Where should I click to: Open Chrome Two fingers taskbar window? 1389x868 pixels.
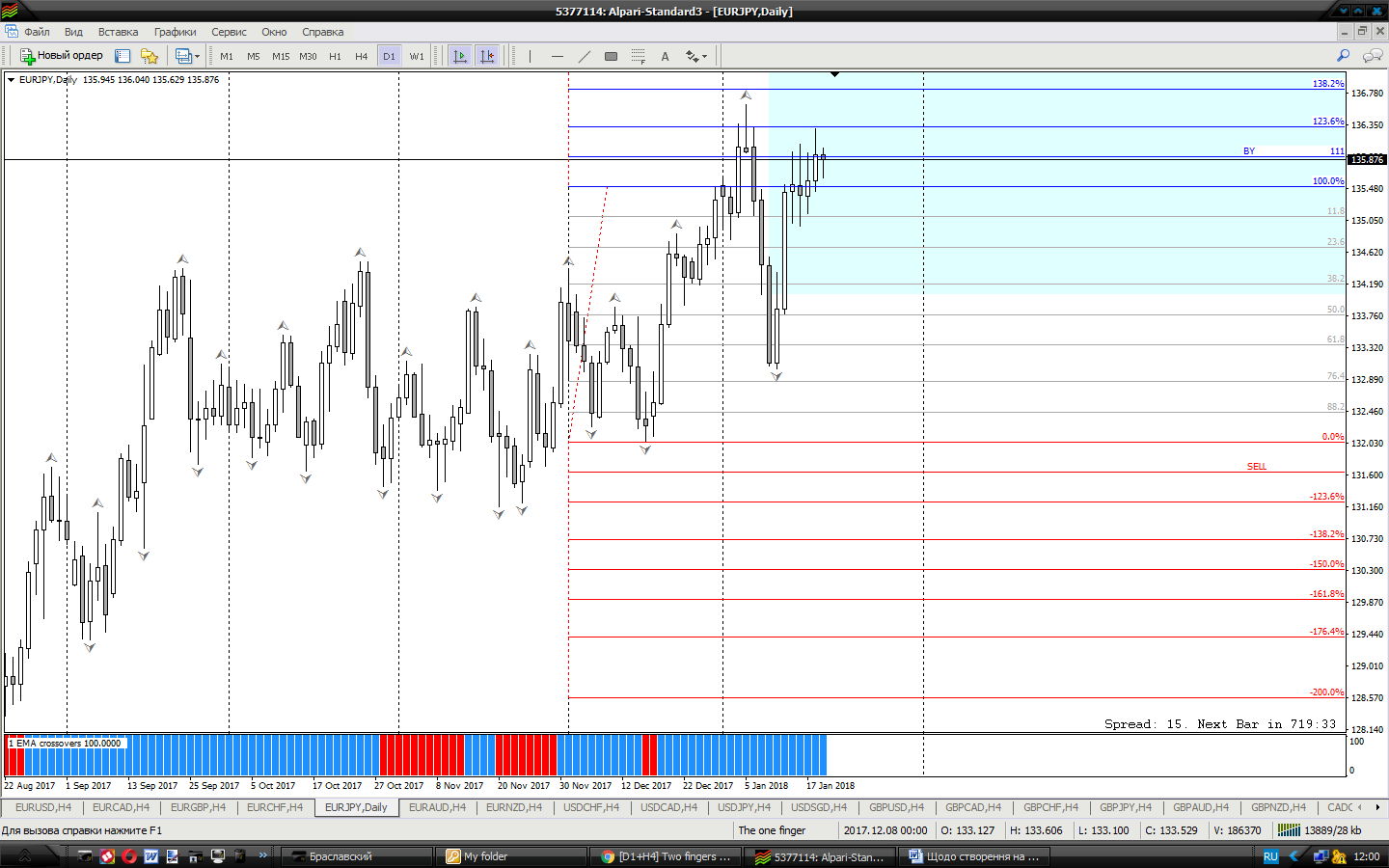pos(666,856)
